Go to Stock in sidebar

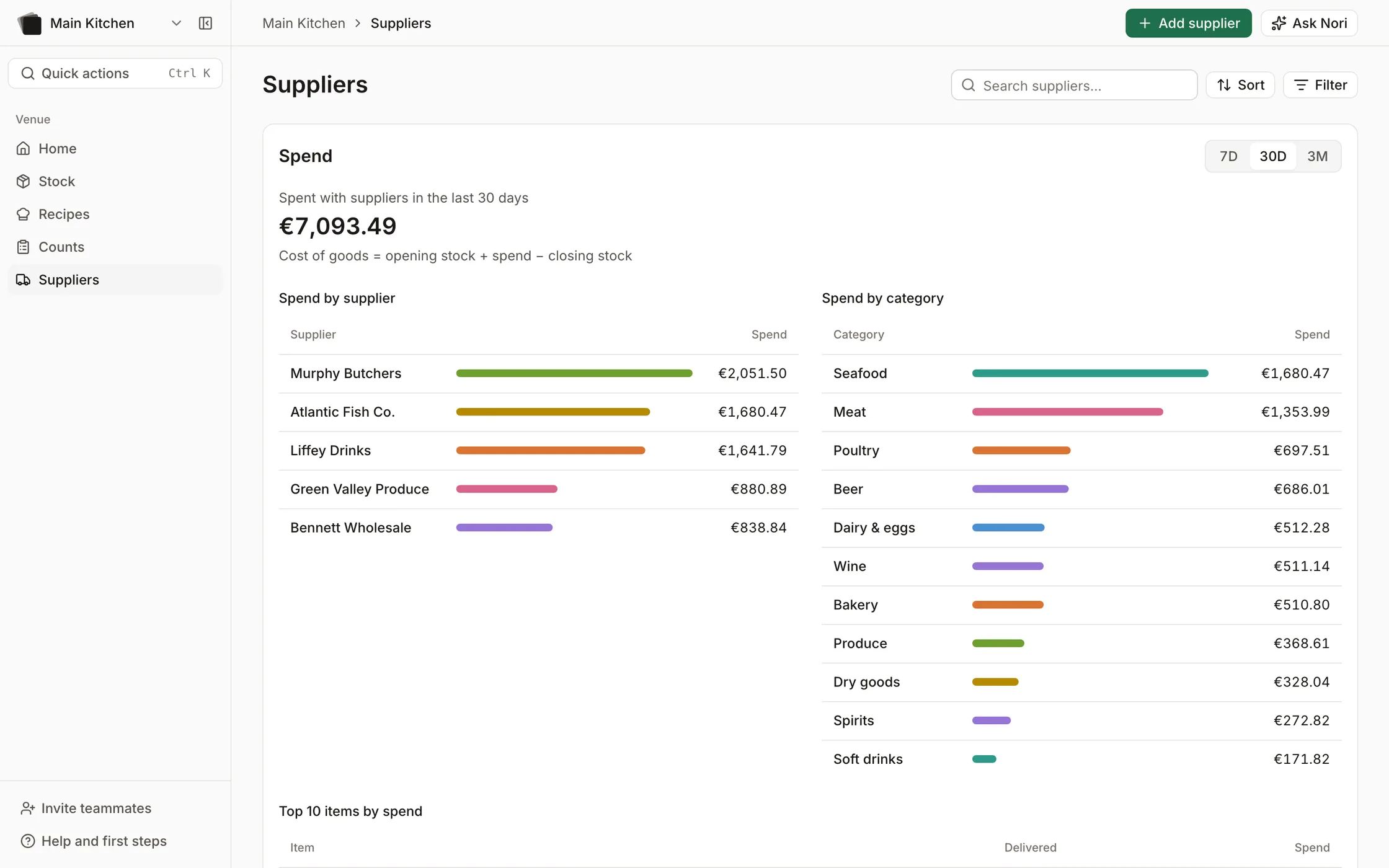coord(115,181)
